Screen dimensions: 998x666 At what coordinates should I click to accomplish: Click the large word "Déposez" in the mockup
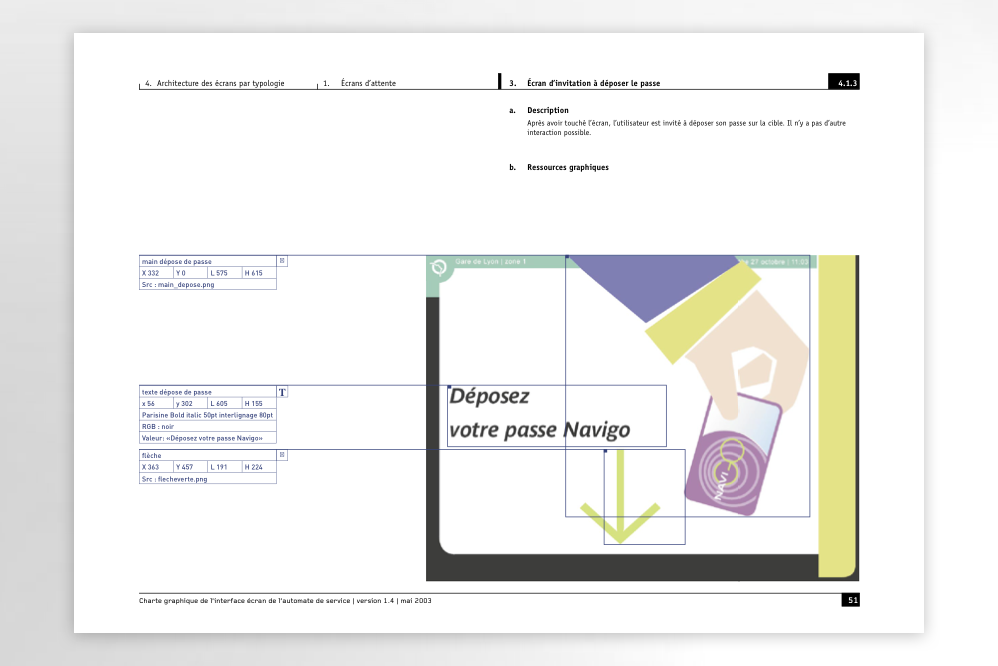click(x=489, y=397)
